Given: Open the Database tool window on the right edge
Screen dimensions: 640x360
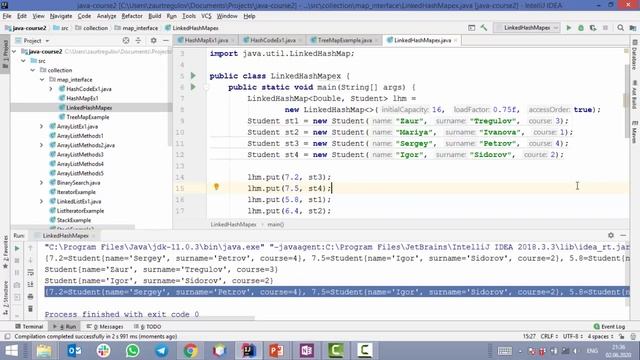Looking at the screenshot, I should pyautogui.click(x=634, y=56).
